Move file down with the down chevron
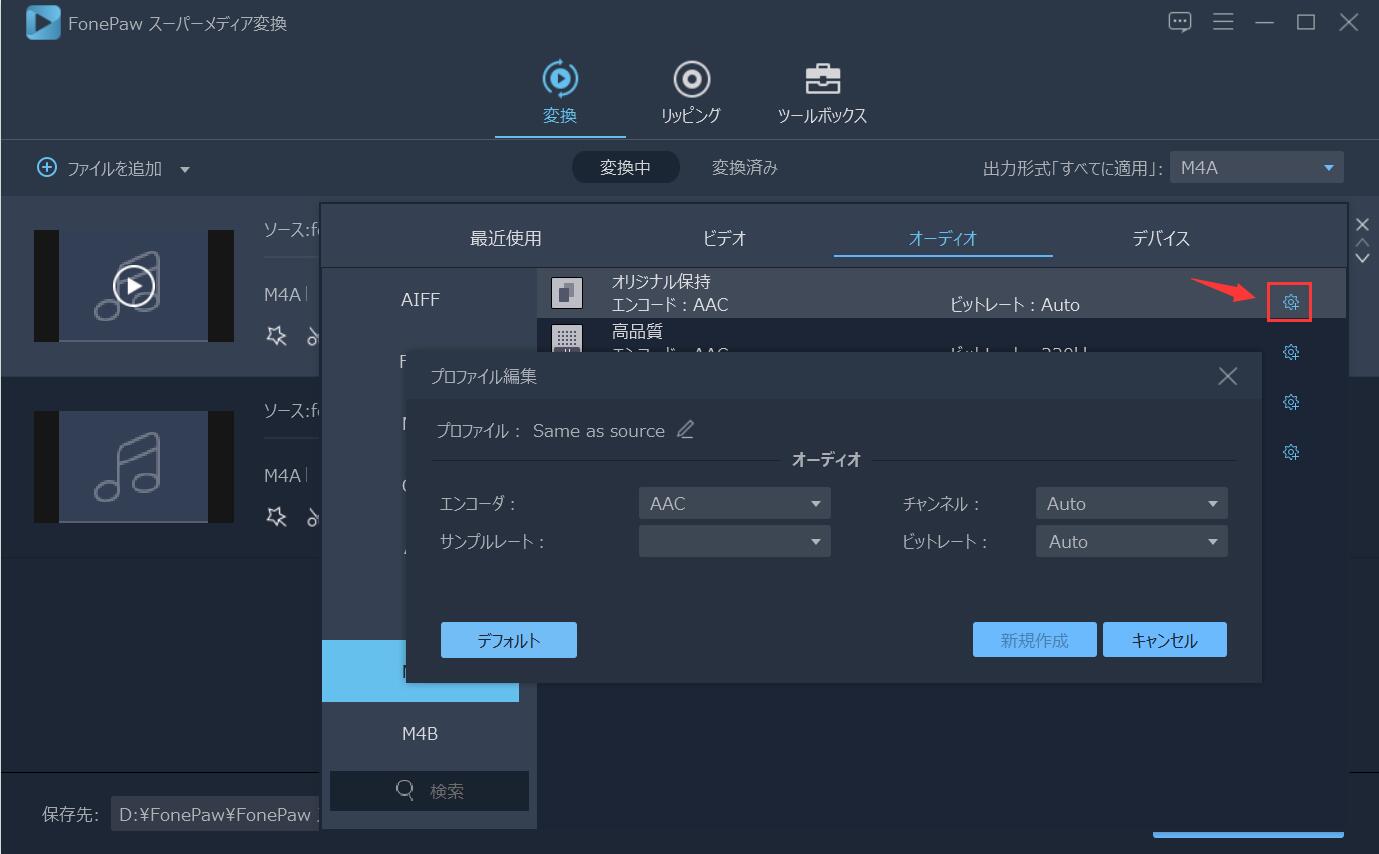 pyautogui.click(x=1361, y=258)
